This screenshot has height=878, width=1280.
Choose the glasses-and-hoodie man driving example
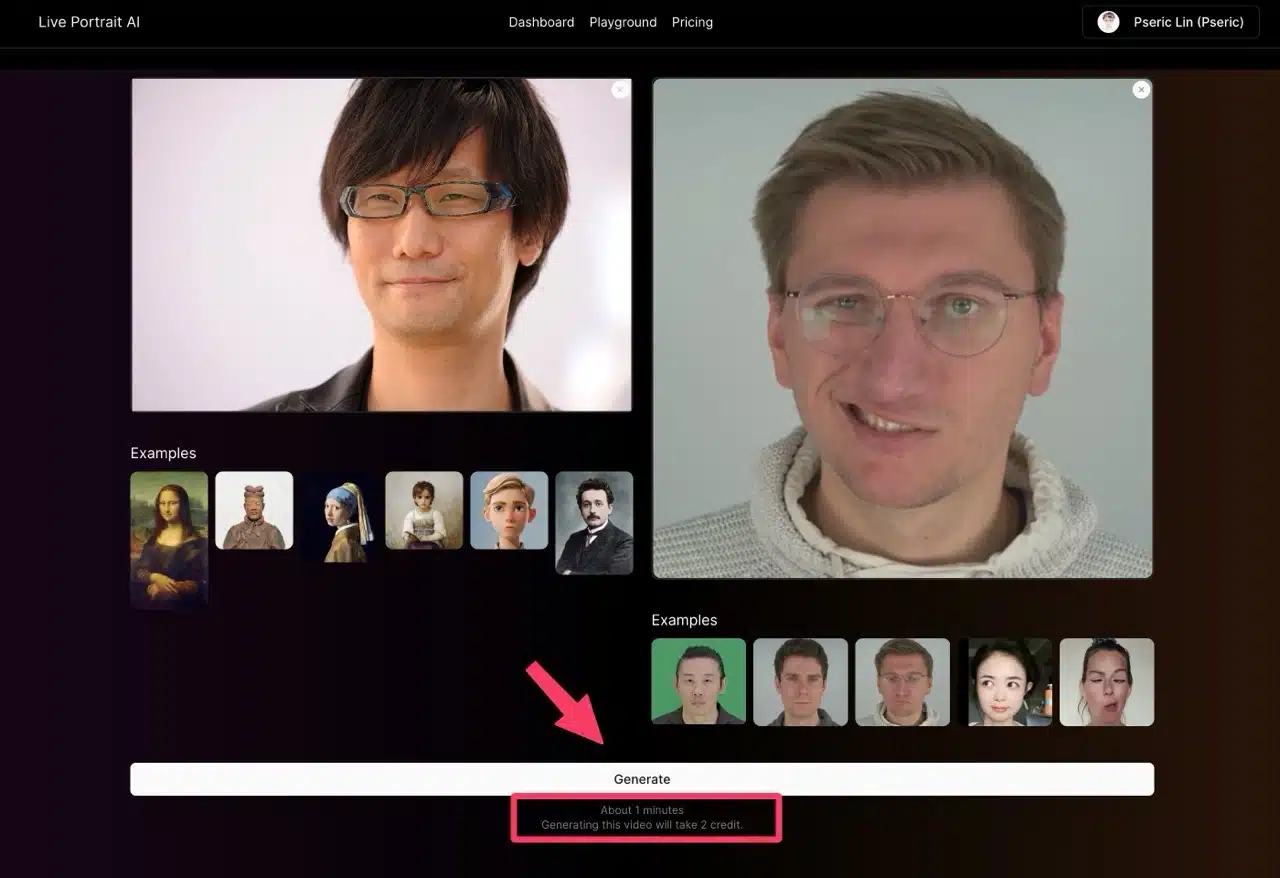tap(902, 682)
